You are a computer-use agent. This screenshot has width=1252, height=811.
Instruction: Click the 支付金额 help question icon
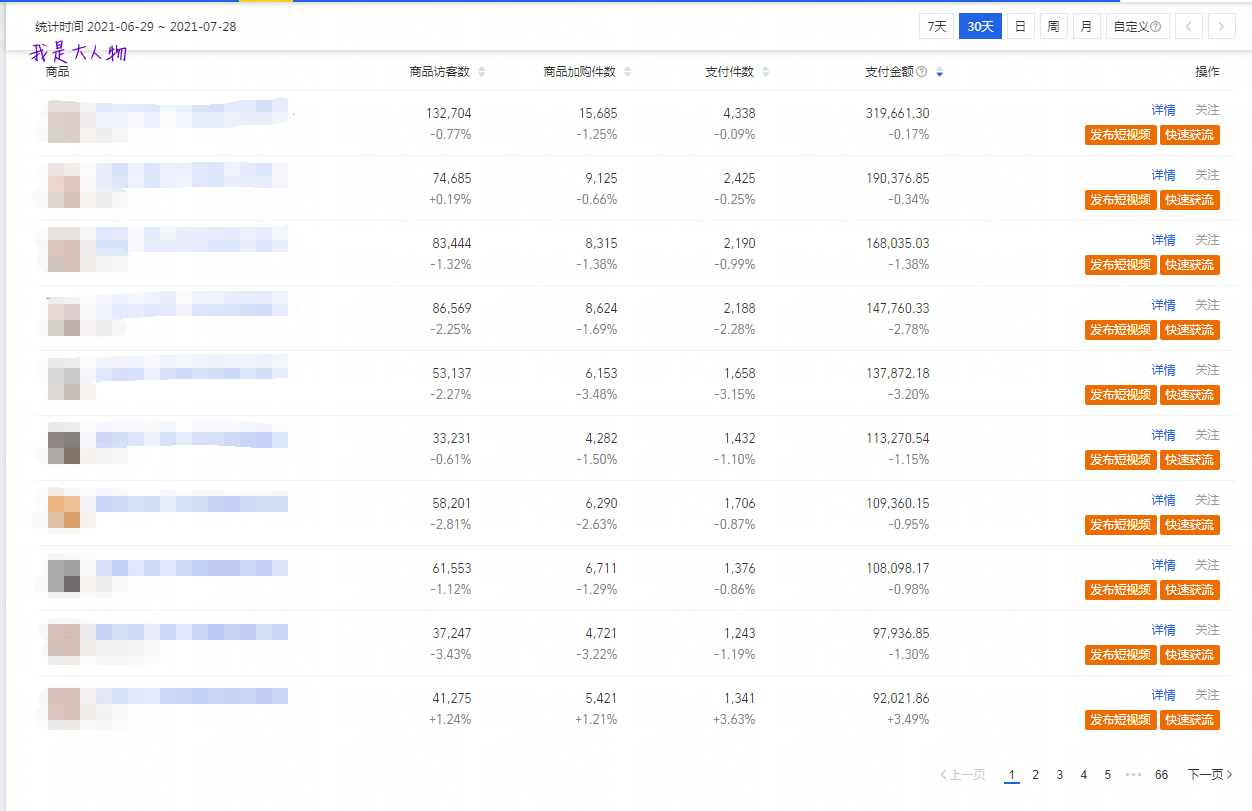(x=922, y=72)
